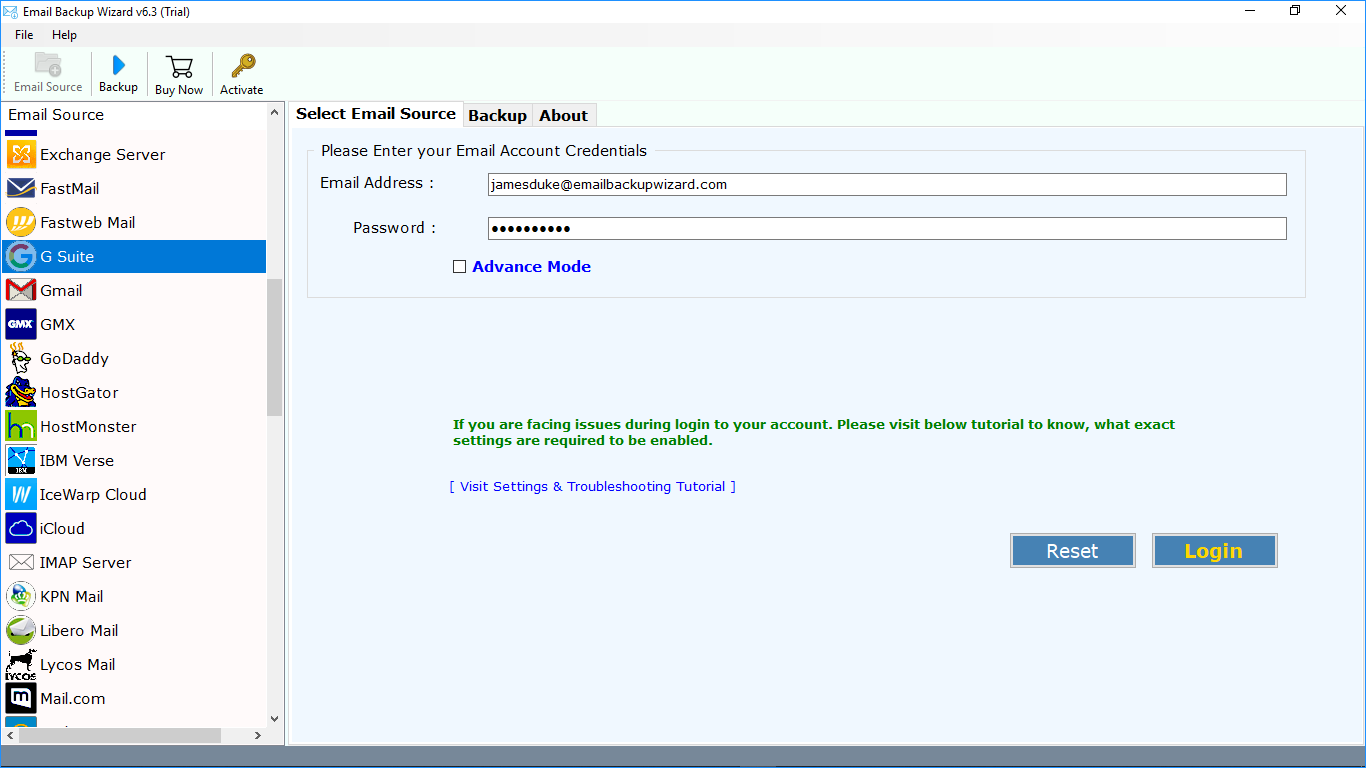Image resolution: width=1366 pixels, height=768 pixels.
Task: Choose the Libero Mail icon
Action: click(x=21, y=630)
